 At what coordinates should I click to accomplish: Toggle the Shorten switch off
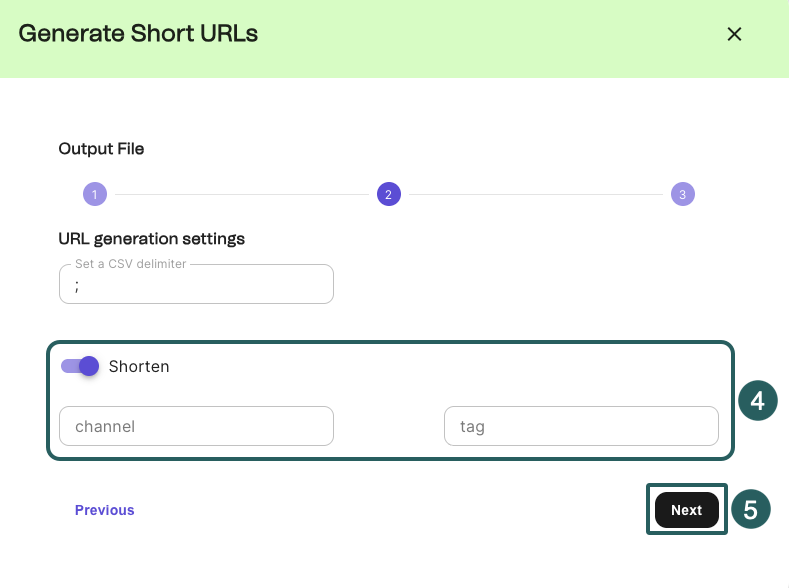click(x=81, y=366)
